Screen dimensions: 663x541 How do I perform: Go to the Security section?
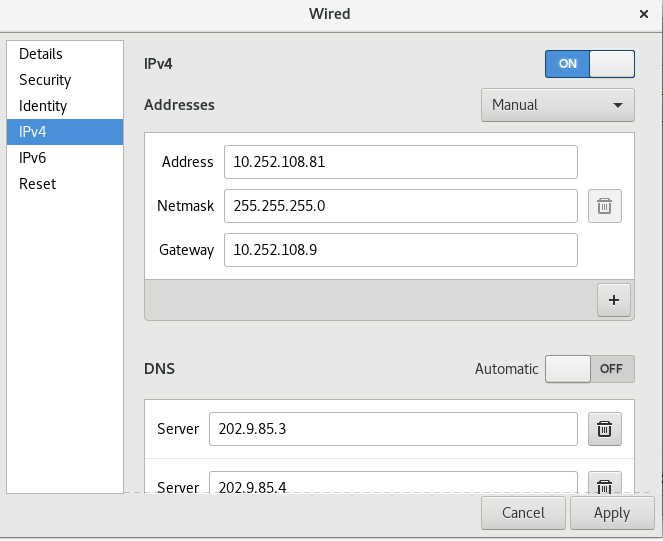point(65,80)
